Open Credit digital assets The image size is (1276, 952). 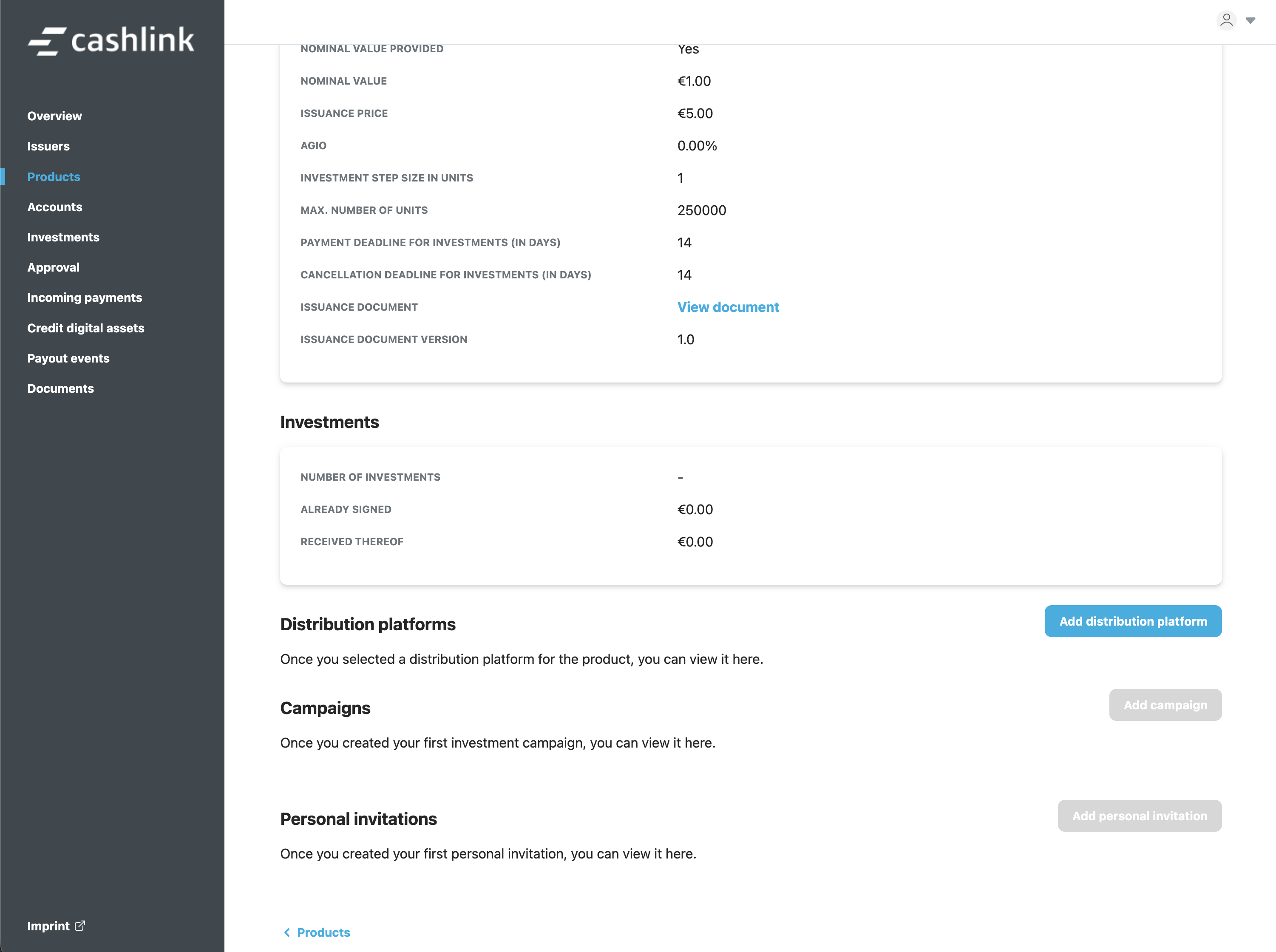pos(85,328)
